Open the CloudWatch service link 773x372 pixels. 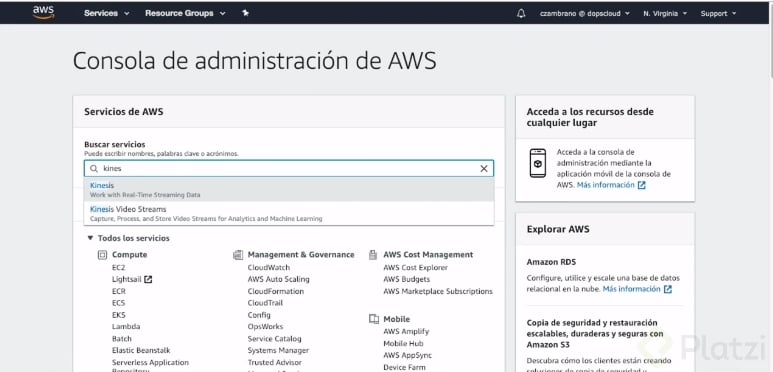coord(269,268)
